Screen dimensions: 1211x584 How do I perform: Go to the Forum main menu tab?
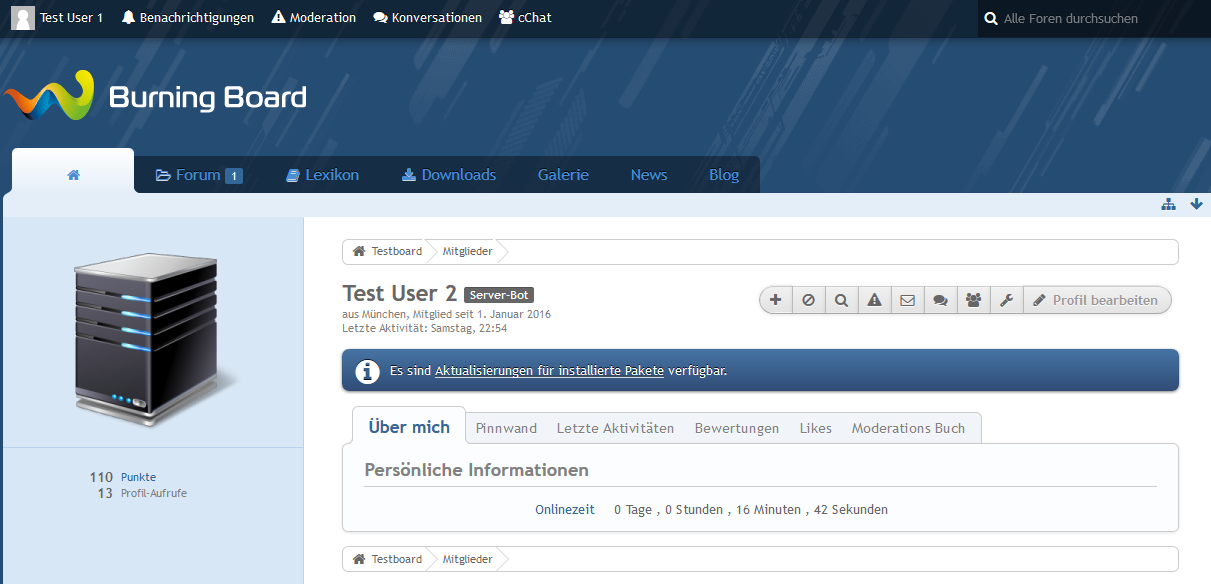coord(198,175)
